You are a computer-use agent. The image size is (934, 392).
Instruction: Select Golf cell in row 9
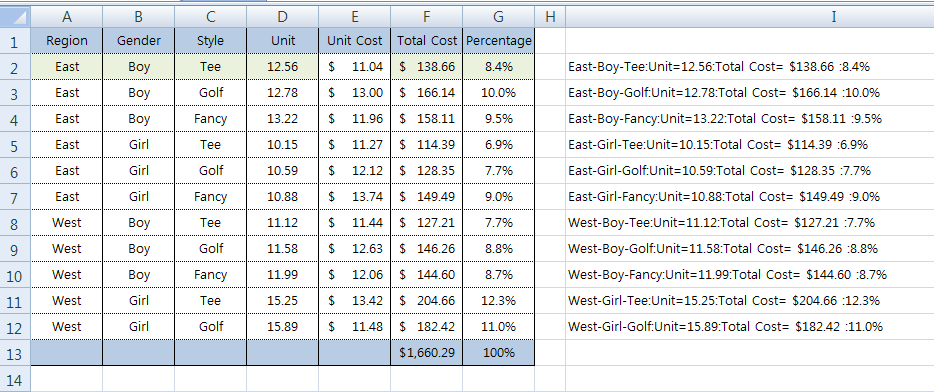(211, 249)
